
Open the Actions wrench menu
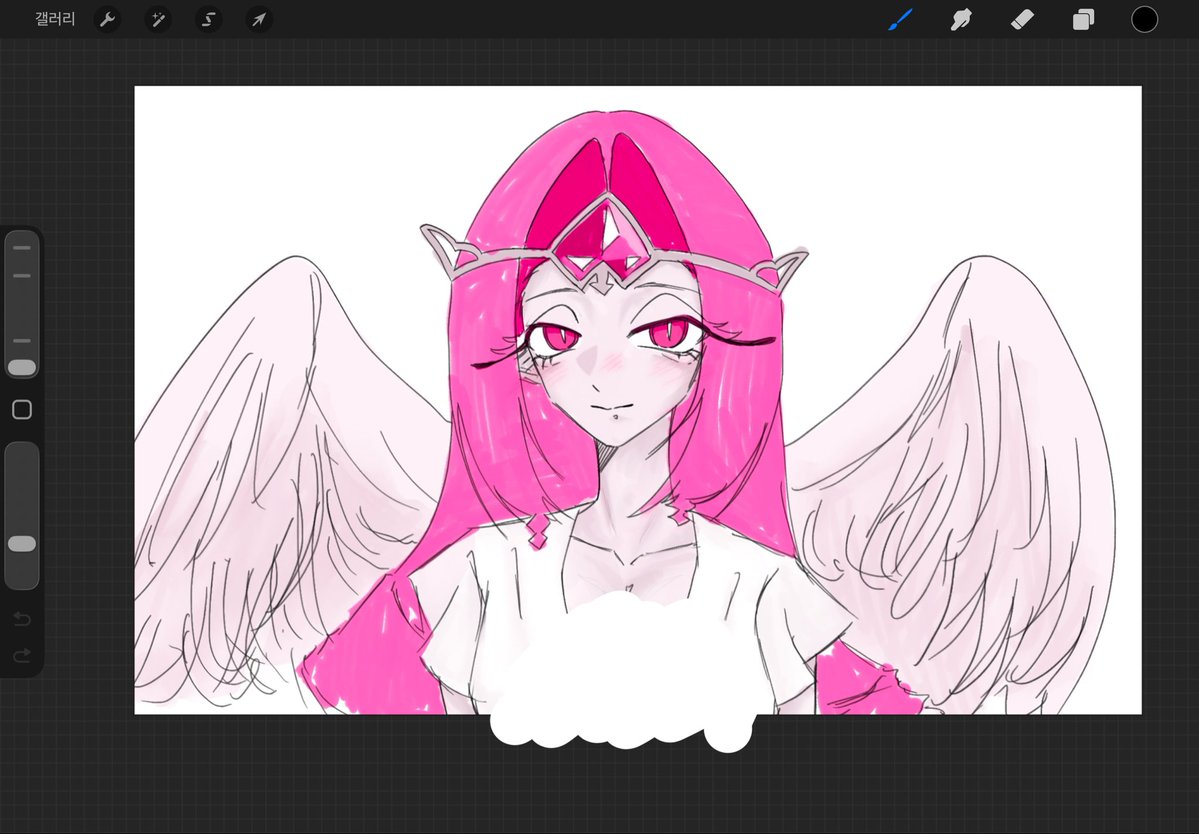(x=107, y=19)
